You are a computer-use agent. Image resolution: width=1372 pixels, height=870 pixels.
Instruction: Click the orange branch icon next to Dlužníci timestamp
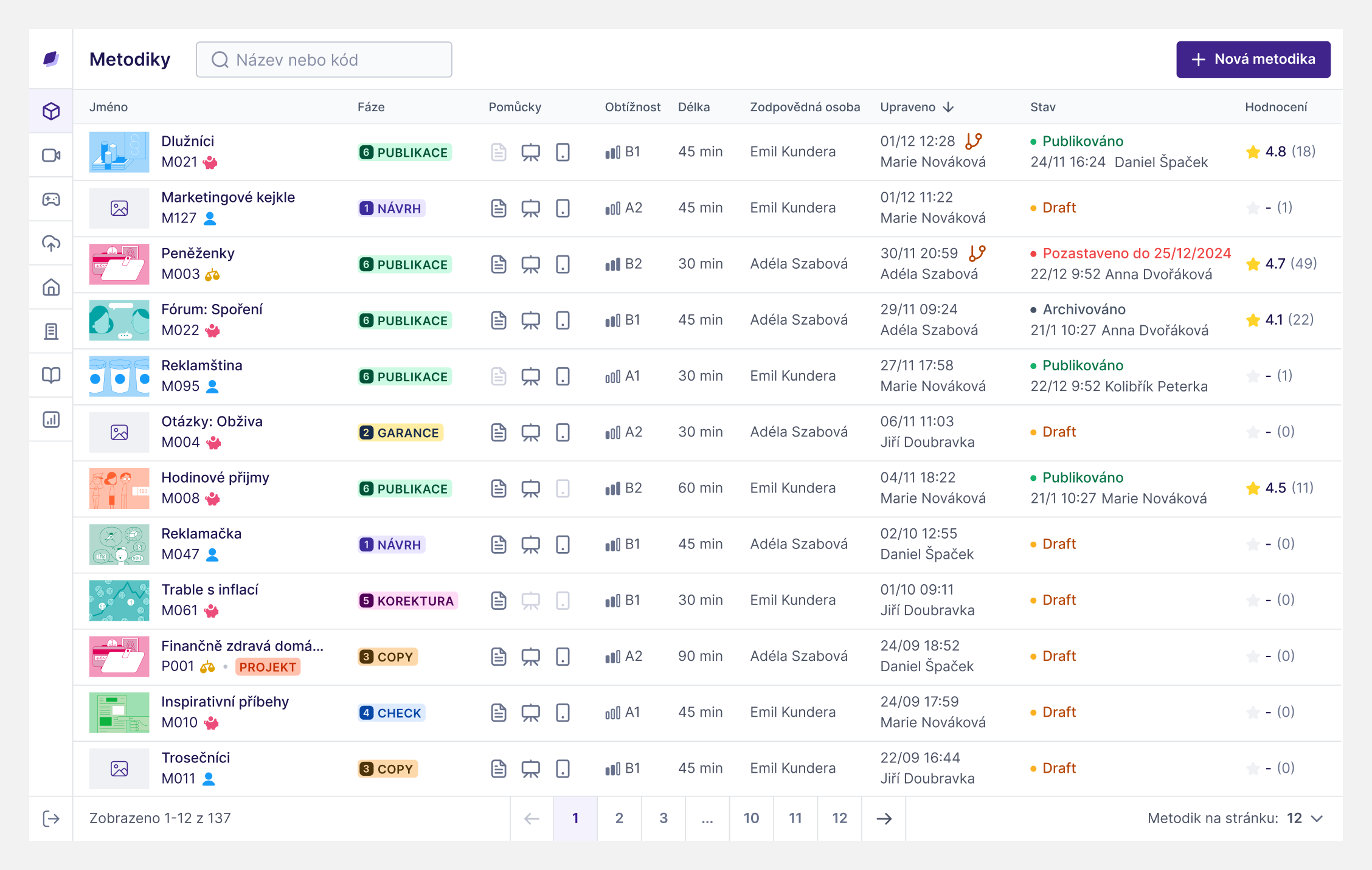pos(974,140)
